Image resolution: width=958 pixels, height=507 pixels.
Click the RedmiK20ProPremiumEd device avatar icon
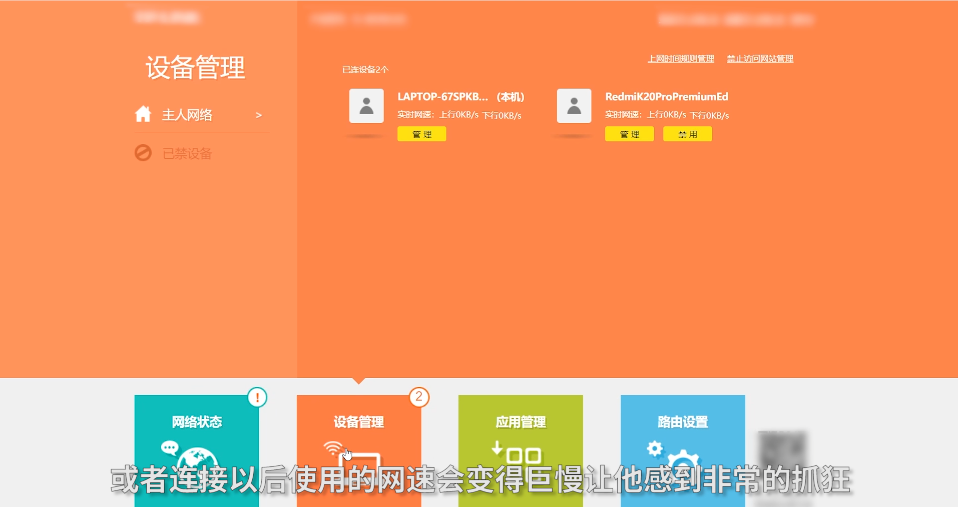coord(574,106)
